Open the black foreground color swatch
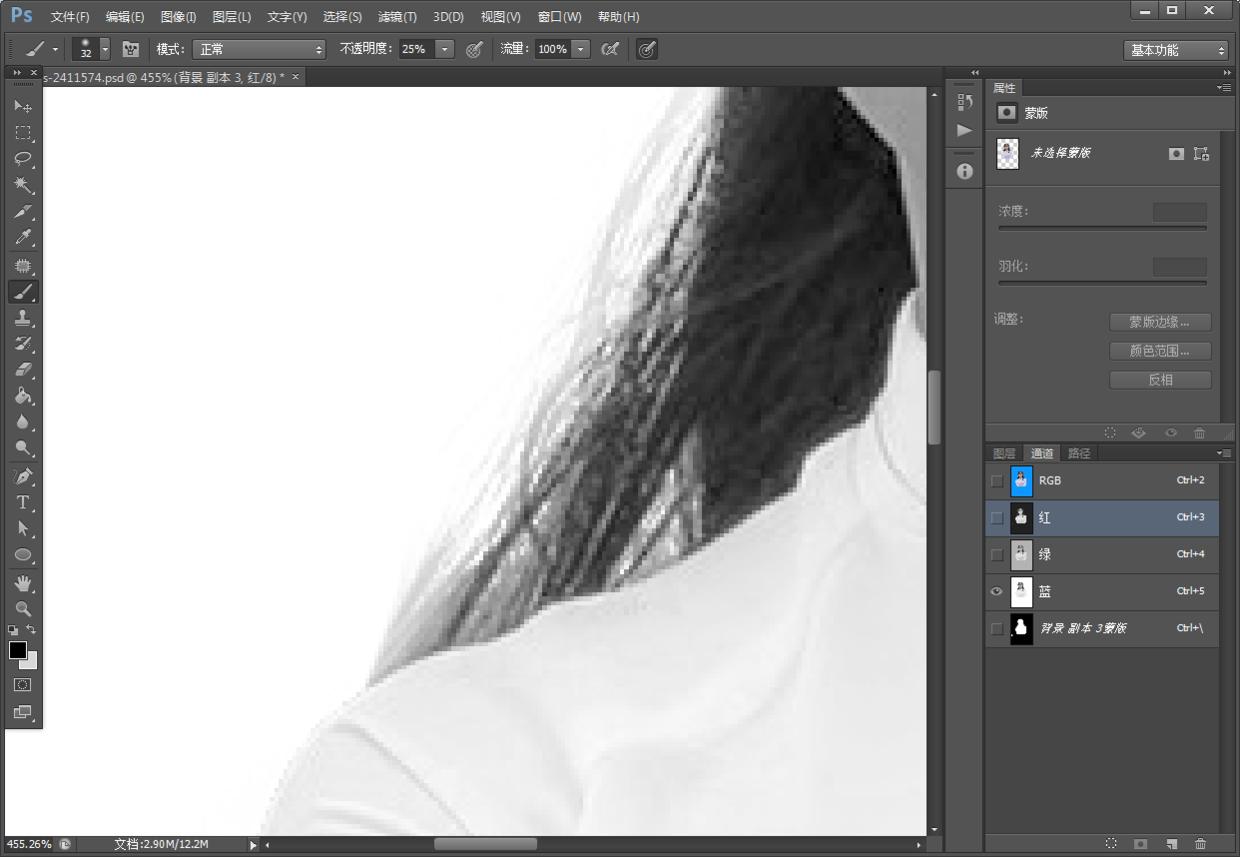This screenshot has height=857, width=1240. click(18, 651)
